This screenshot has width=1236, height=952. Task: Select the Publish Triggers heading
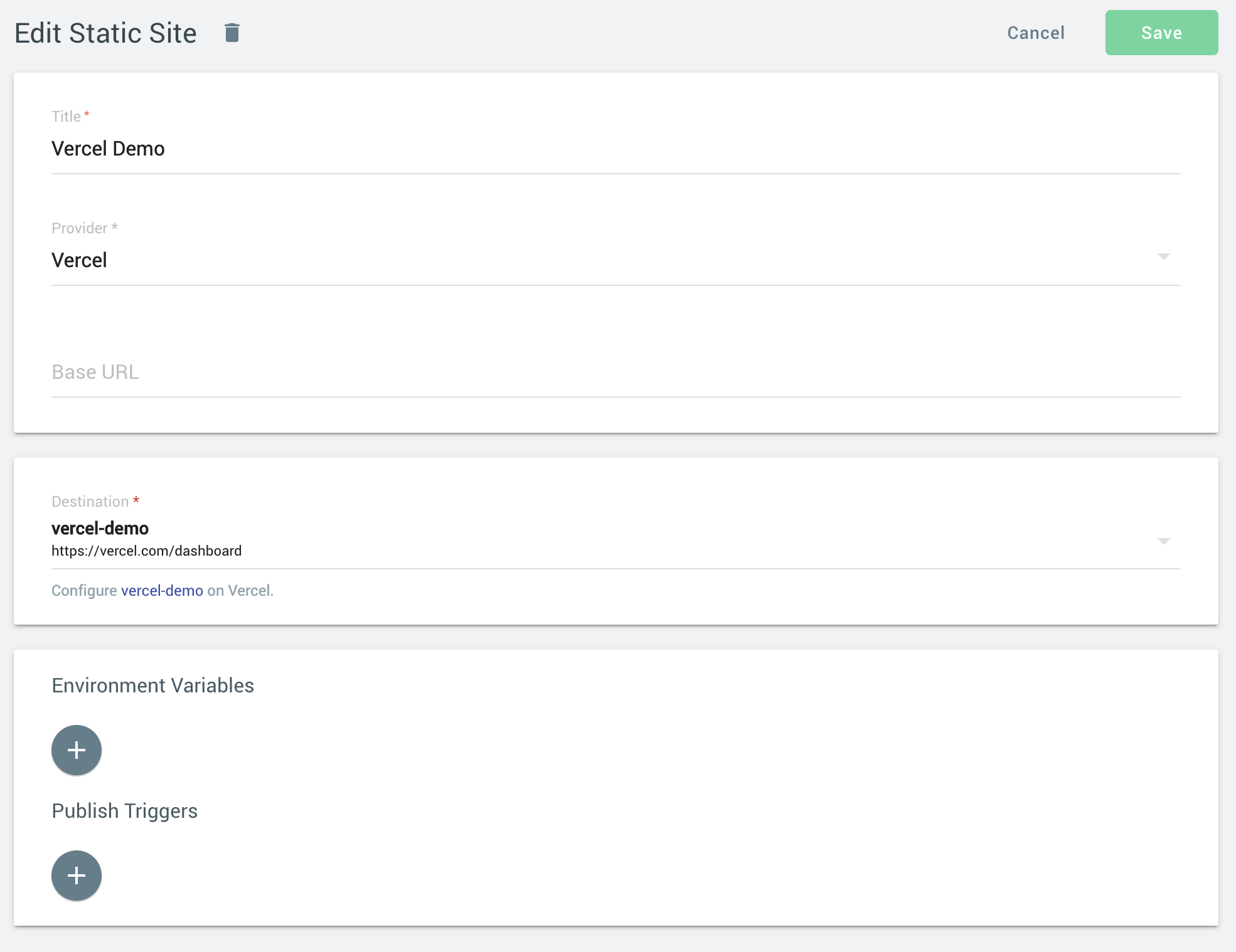[124, 811]
